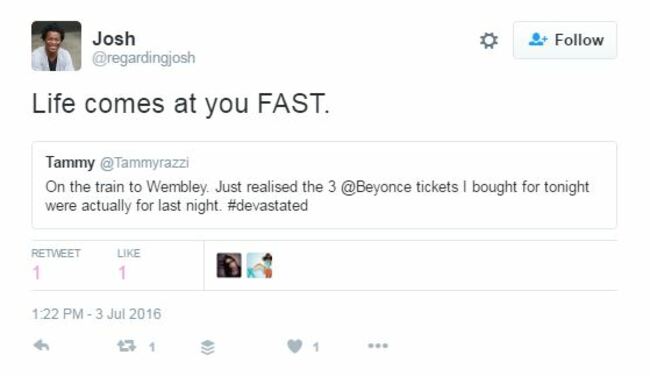
Task: Open the three-dot more options menu
Action: click(x=378, y=346)
